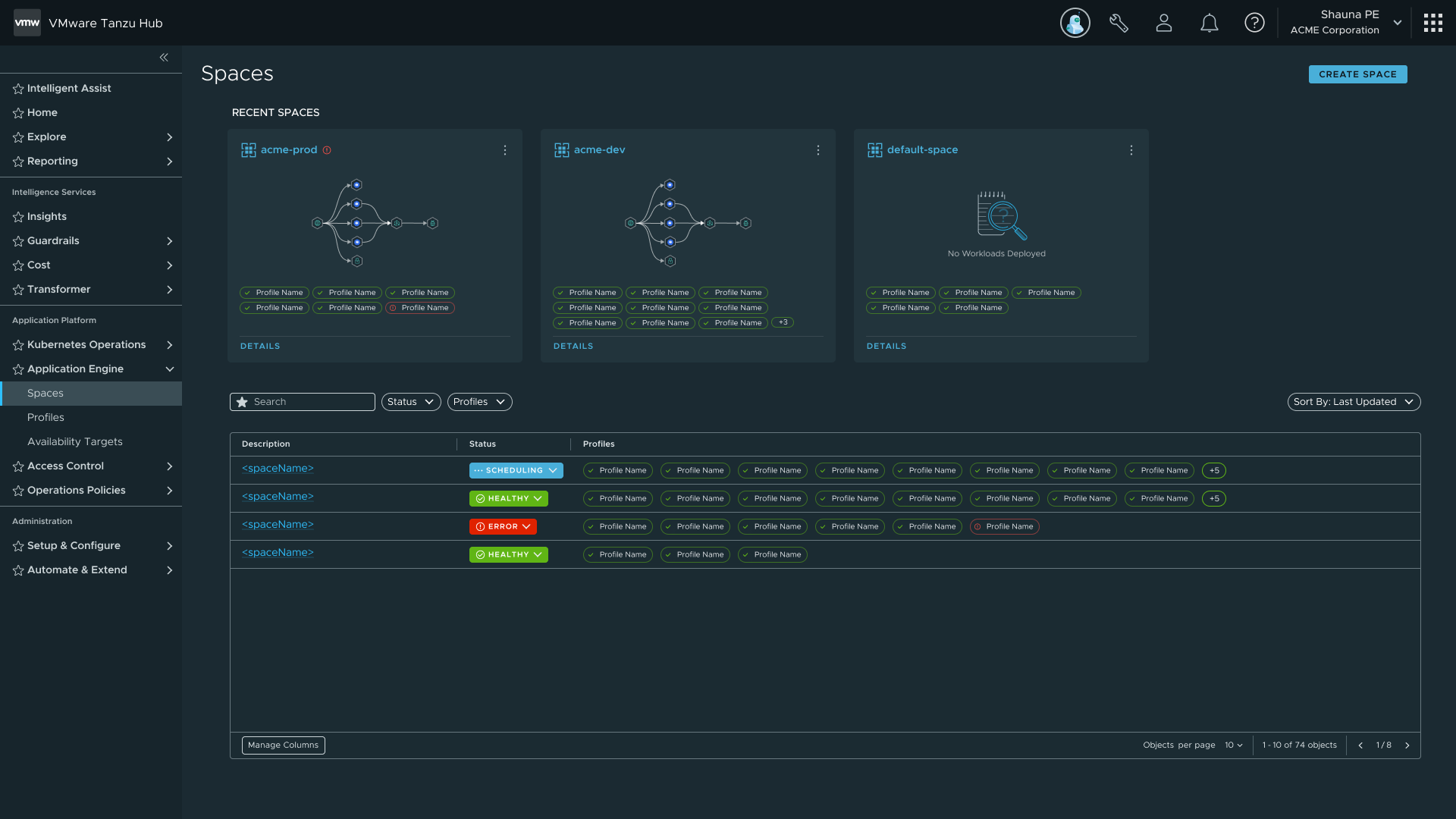Open Sort By: Last Updated dropdown
1456x819 pixels.
click(1354, 402)
